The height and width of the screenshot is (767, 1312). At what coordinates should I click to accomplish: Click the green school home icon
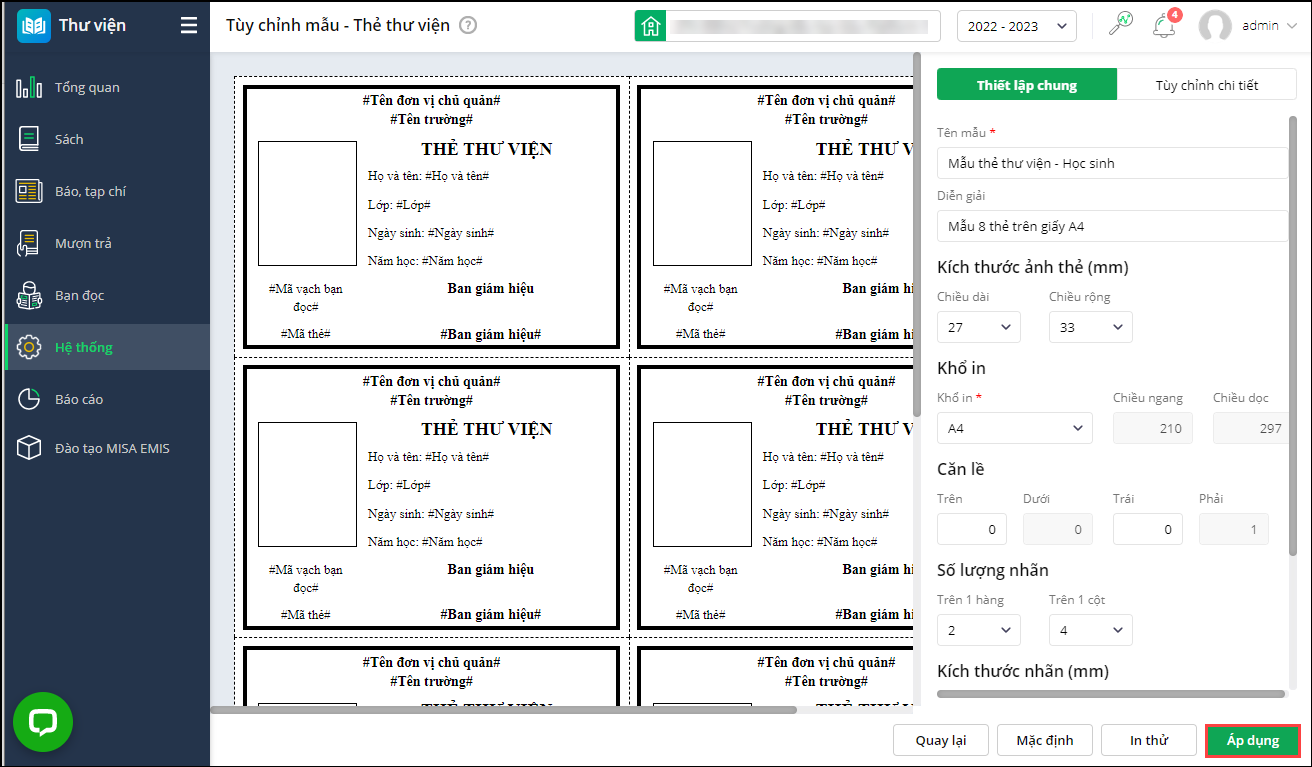pos(650,26)
